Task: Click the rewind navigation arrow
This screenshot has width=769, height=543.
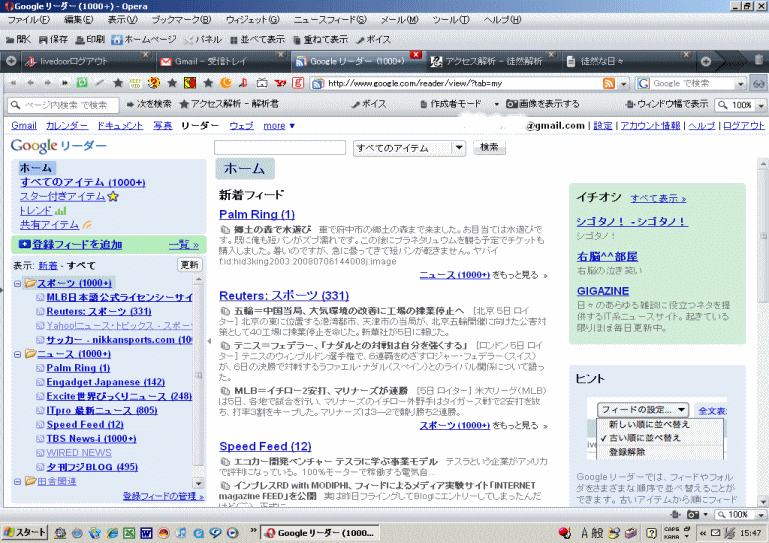Action: coord(13,83)
